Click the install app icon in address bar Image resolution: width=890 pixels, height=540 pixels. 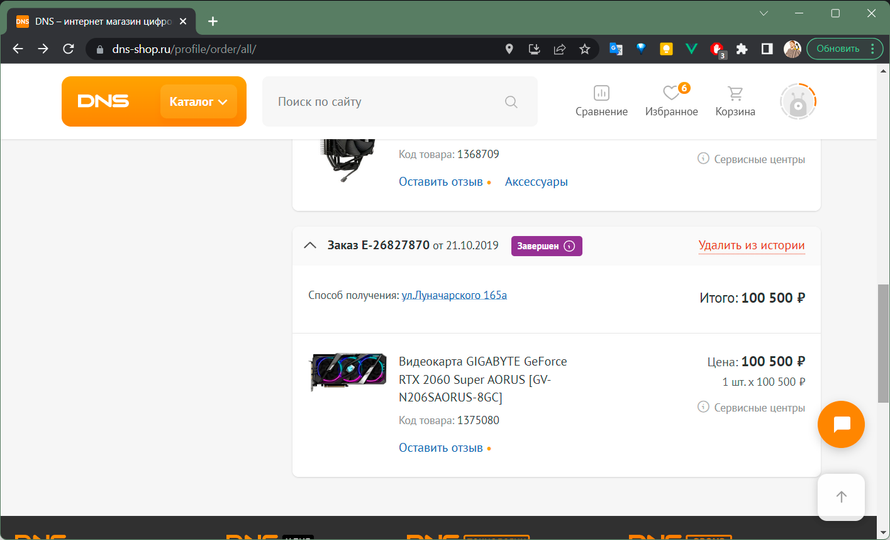(534, 49)
